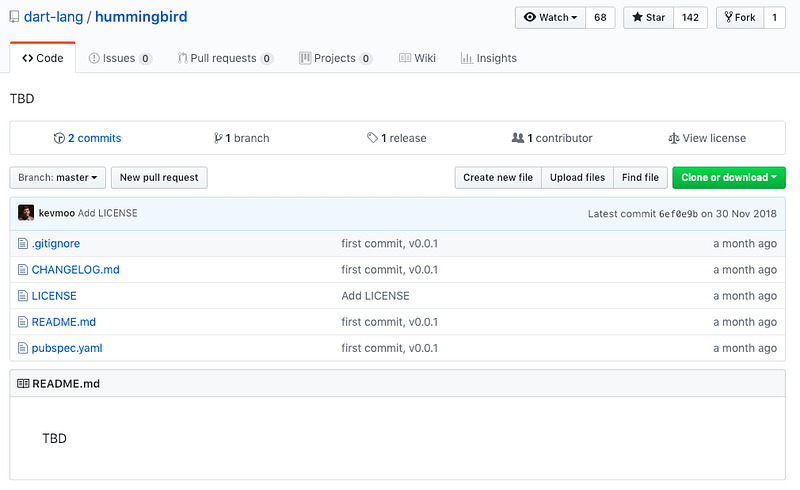This screenshot has height=490, width=800.
Task: Click the eye icon on Watch button
Action: 530,17
